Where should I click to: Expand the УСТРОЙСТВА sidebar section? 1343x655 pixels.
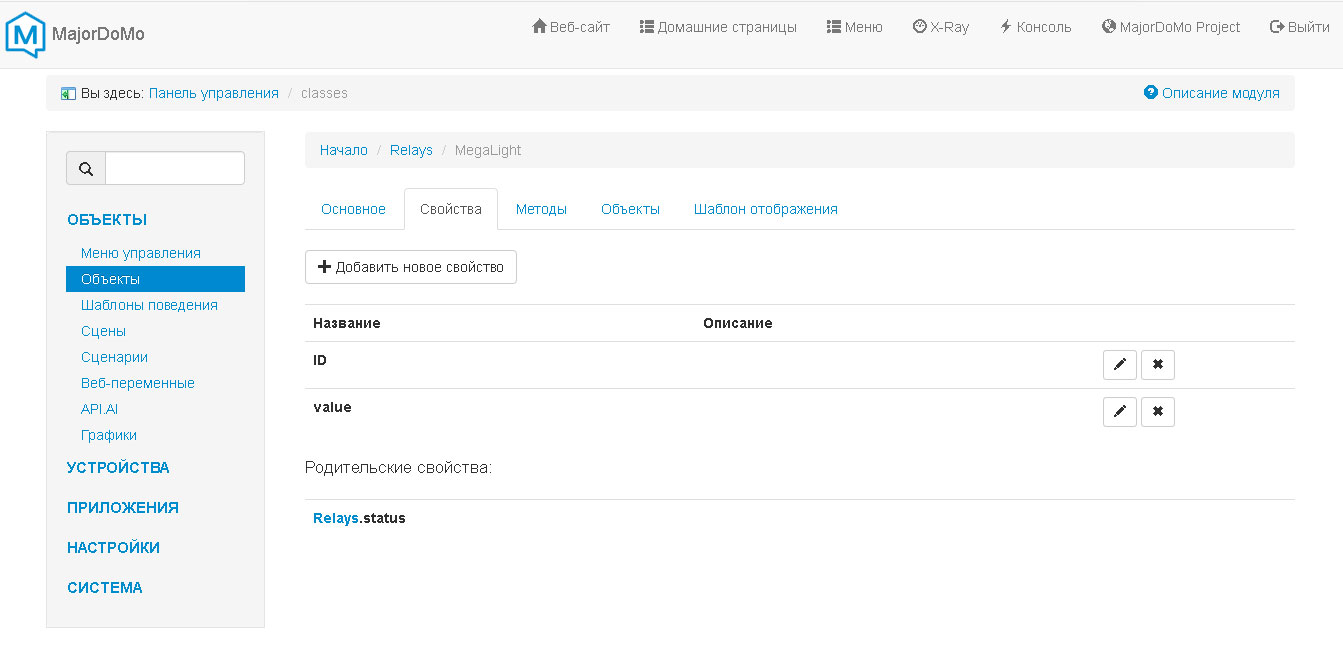point(118,468)
